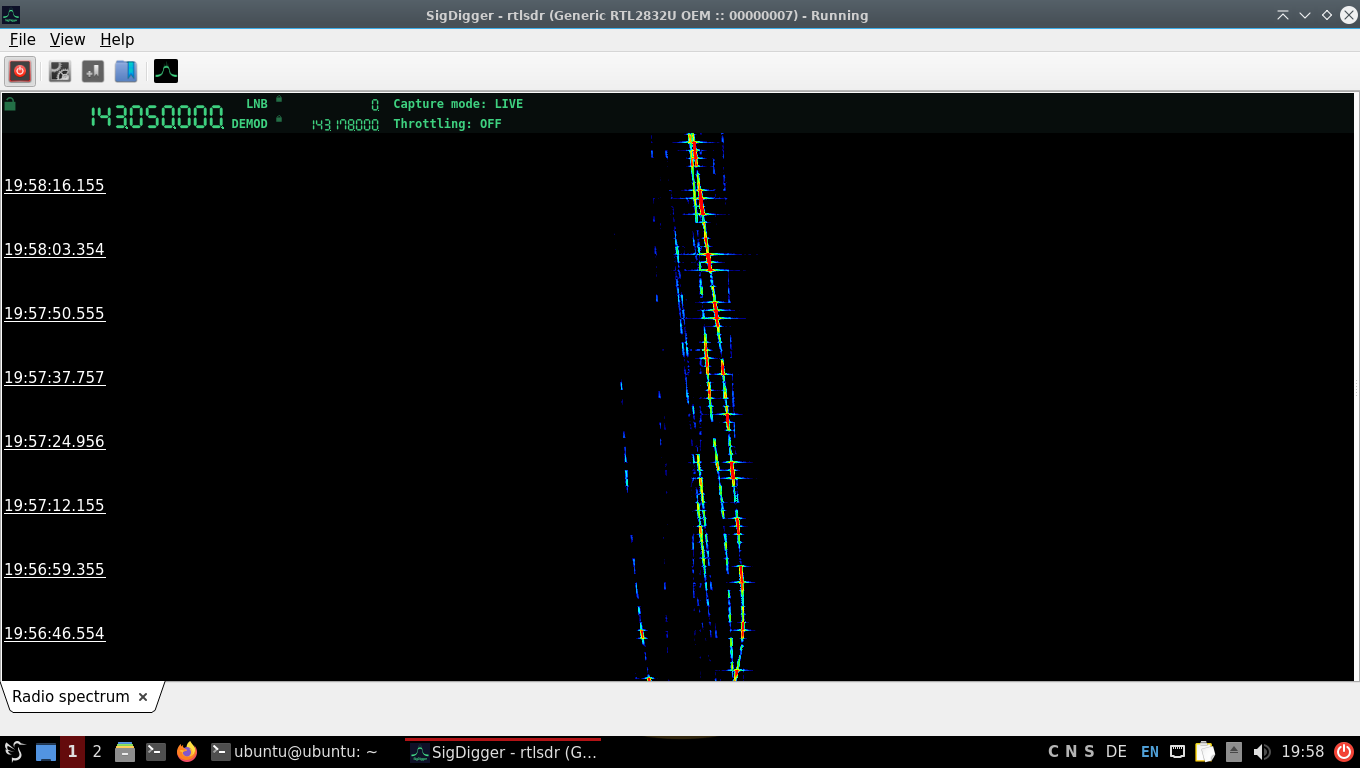The image size is (1360, 768).
Task: Click the show desktop taskbar icon
Action: 46,752
